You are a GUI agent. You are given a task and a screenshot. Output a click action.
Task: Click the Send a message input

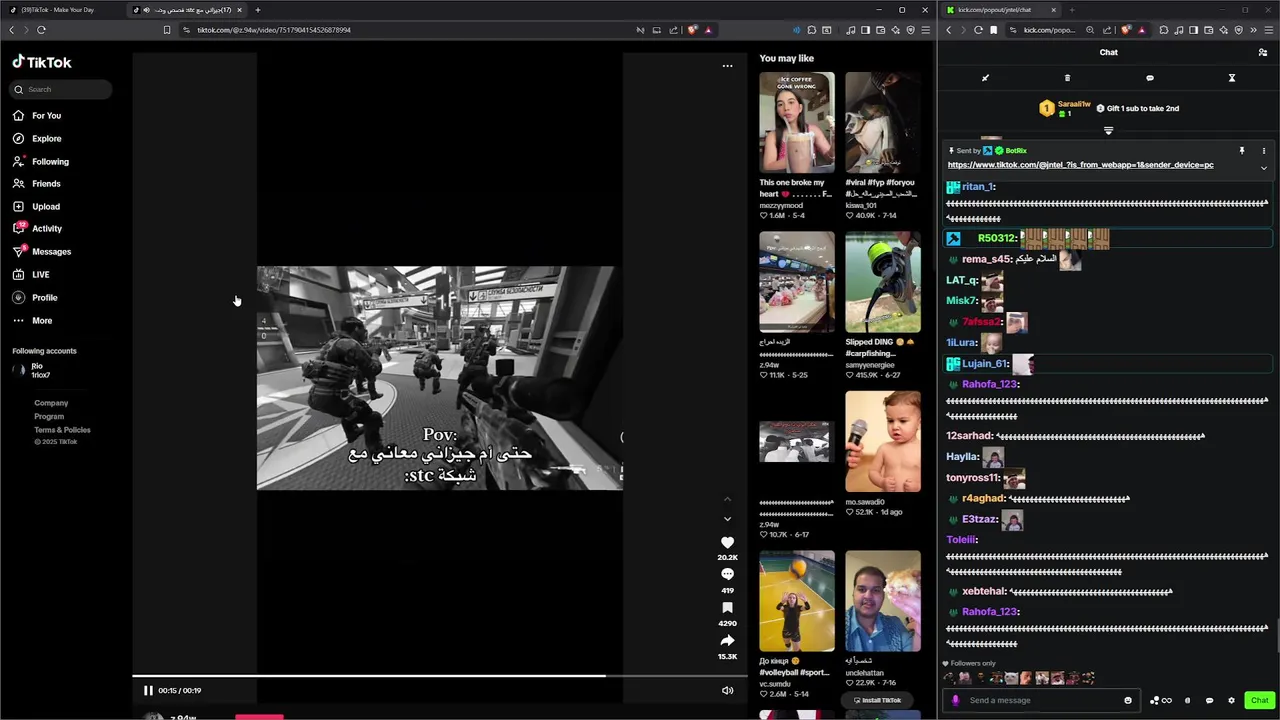[1044, 700]
